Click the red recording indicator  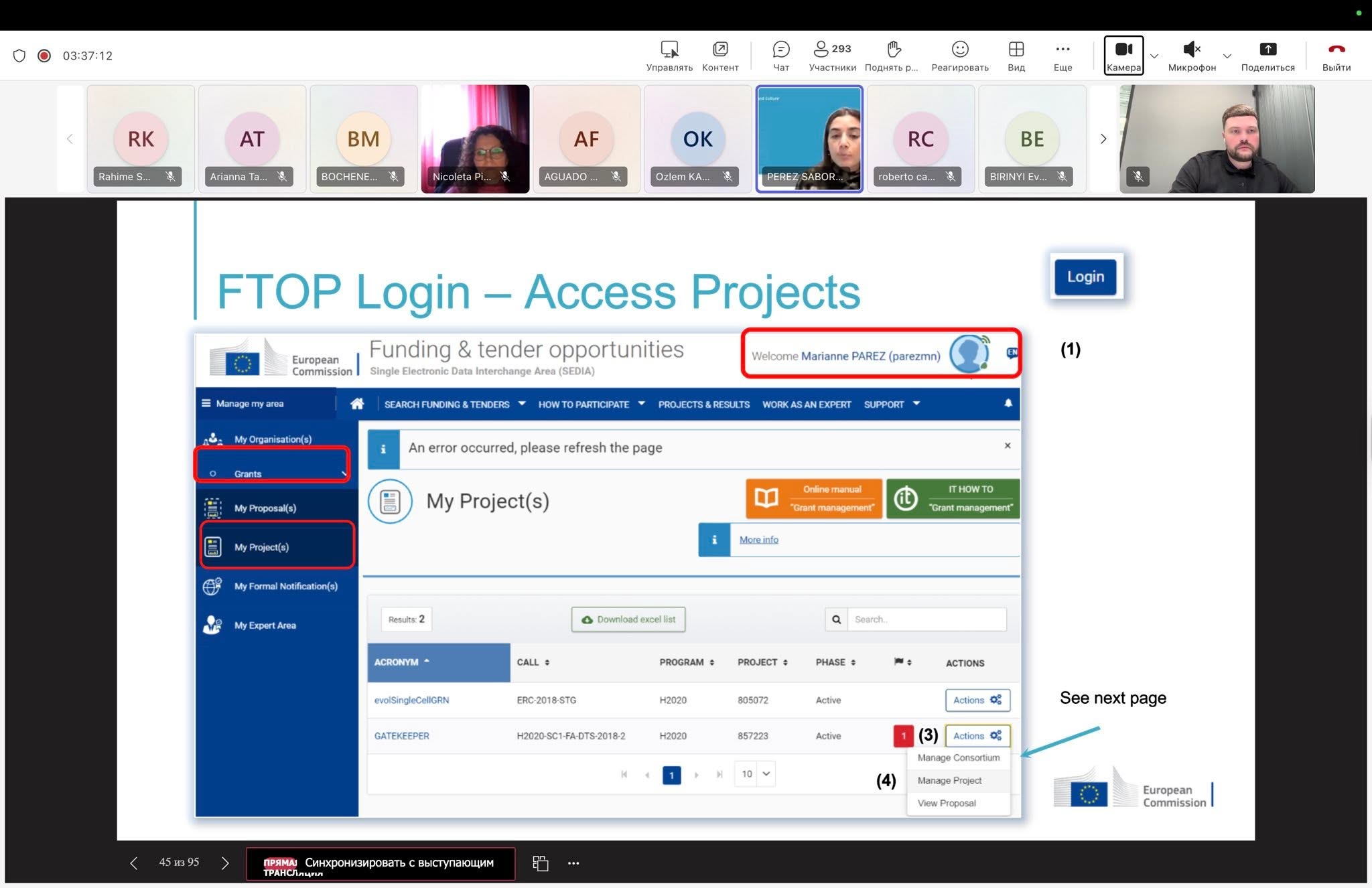(x=44, y=56)
